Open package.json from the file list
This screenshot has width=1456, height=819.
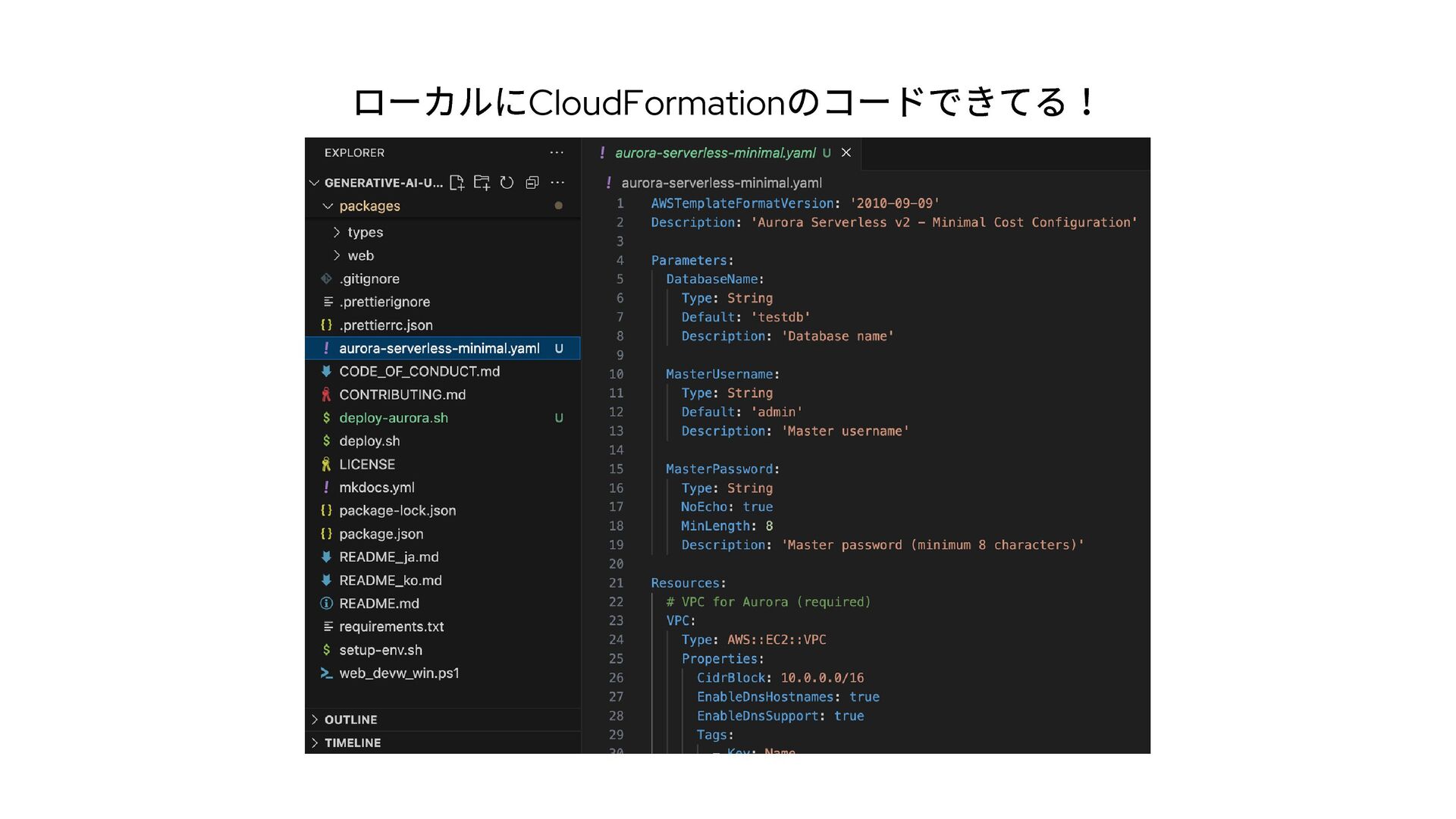[381, 534]
